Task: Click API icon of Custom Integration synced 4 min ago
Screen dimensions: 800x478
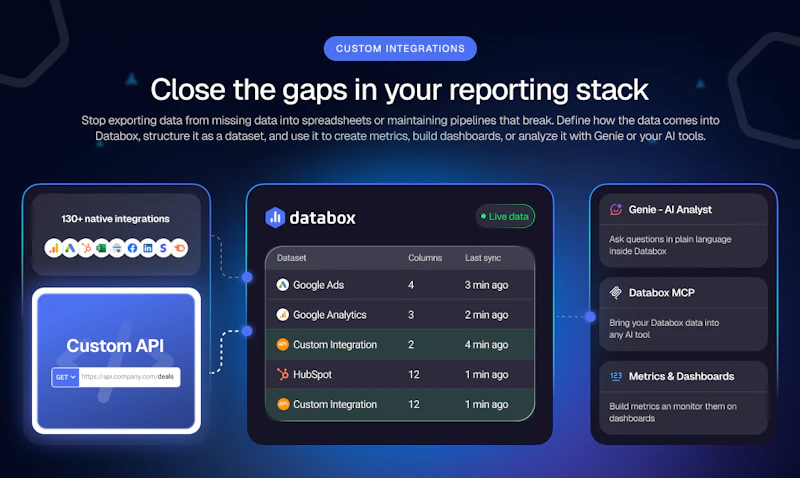Action: (283, 344)
